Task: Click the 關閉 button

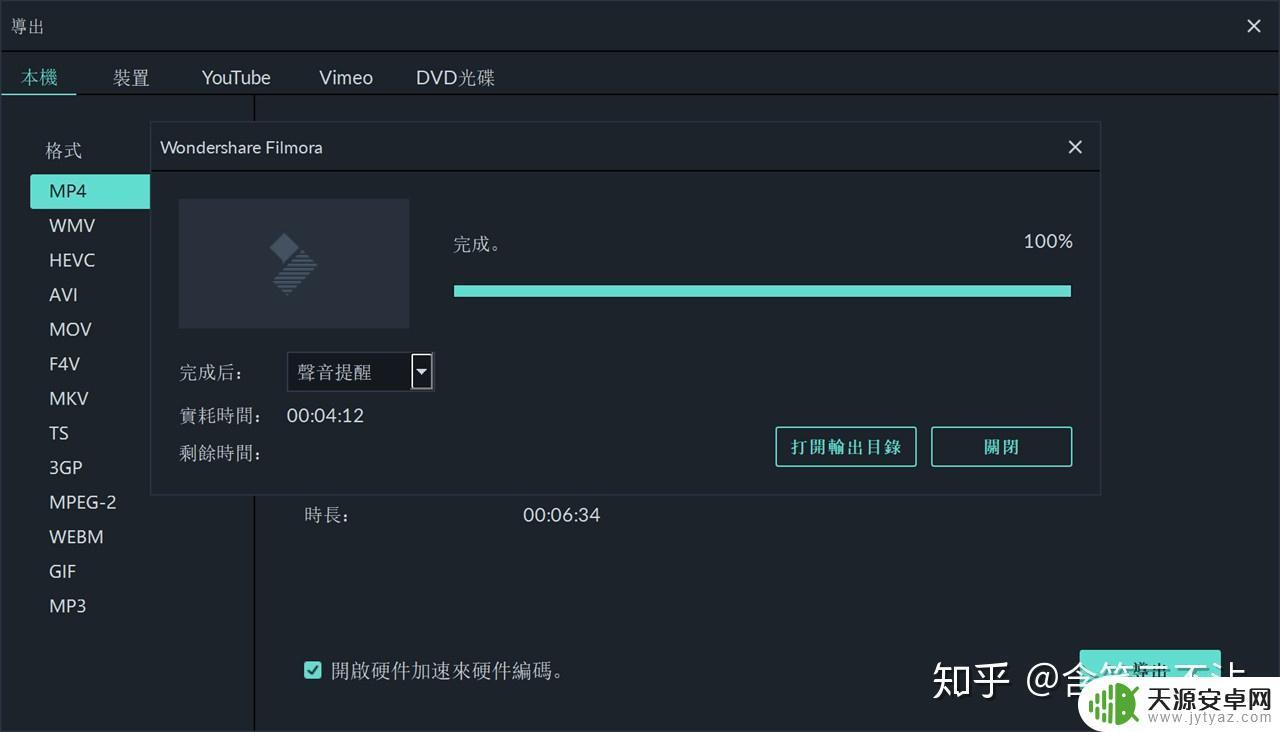Action: (1002, 447)
